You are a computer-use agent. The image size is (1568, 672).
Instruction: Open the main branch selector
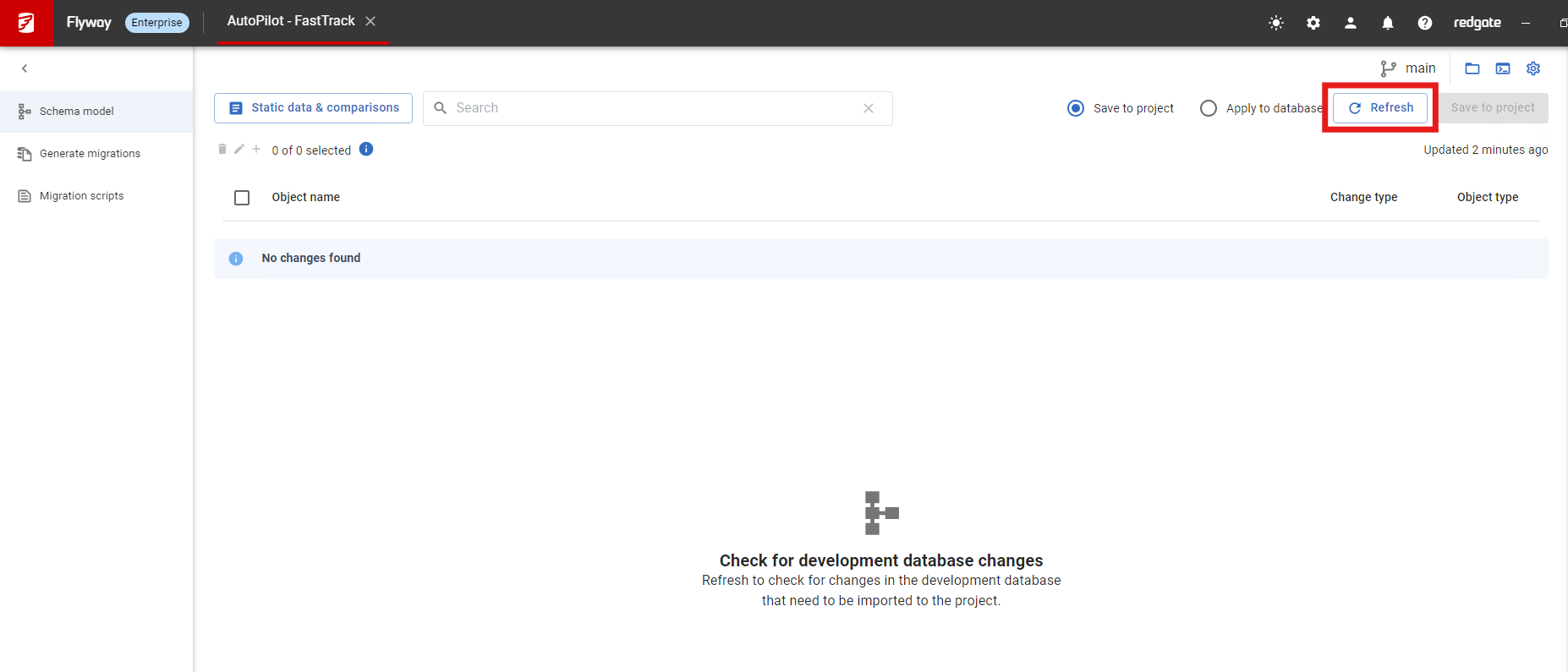pyautogui.click(x=1408, y=68)
